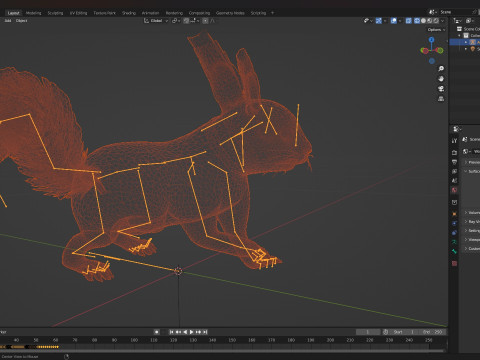Open the Animation workspace tab
480x360 pixels.
click(x=150, y=13)
